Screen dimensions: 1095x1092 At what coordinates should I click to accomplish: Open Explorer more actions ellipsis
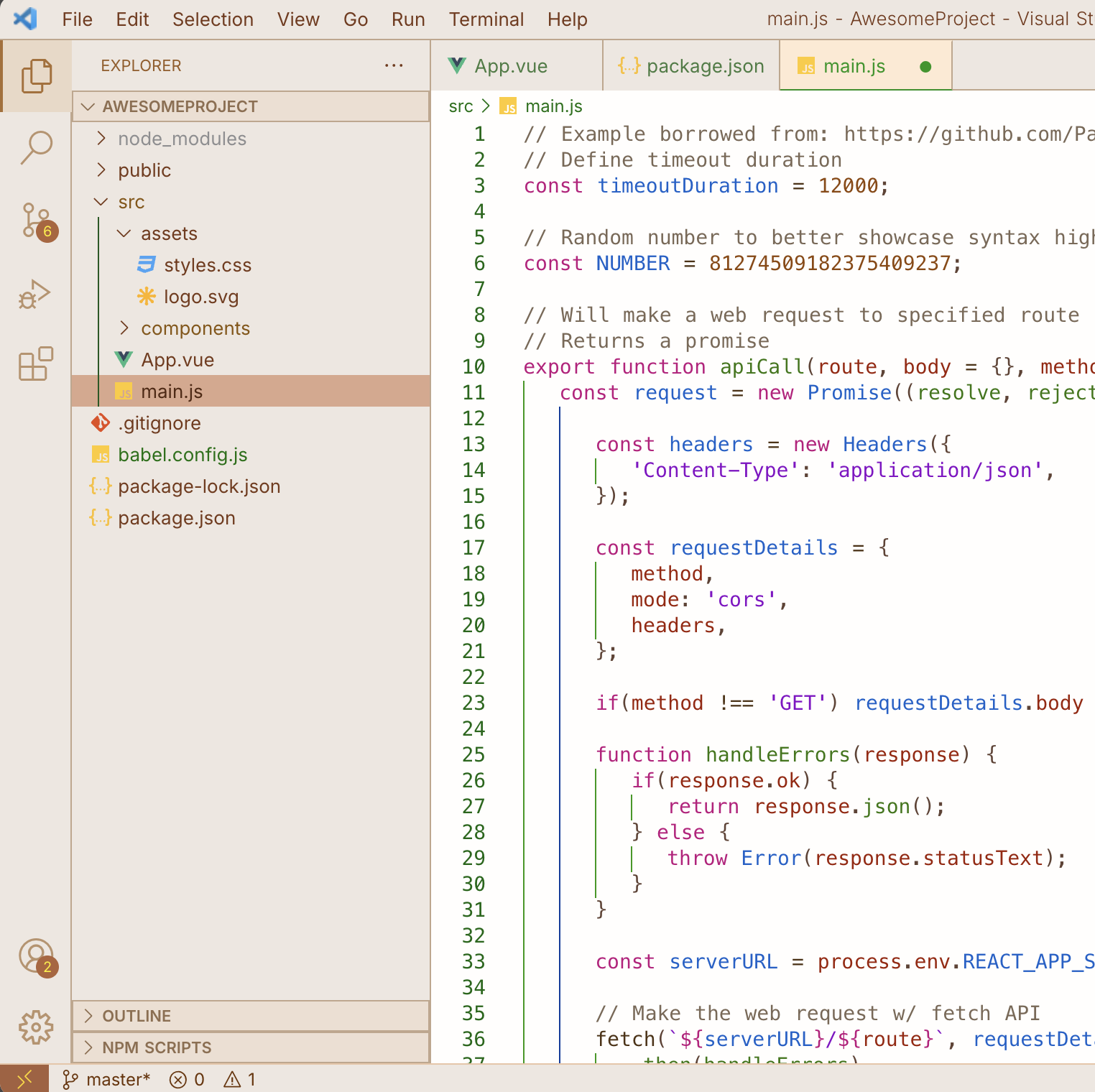click(394, 65)
